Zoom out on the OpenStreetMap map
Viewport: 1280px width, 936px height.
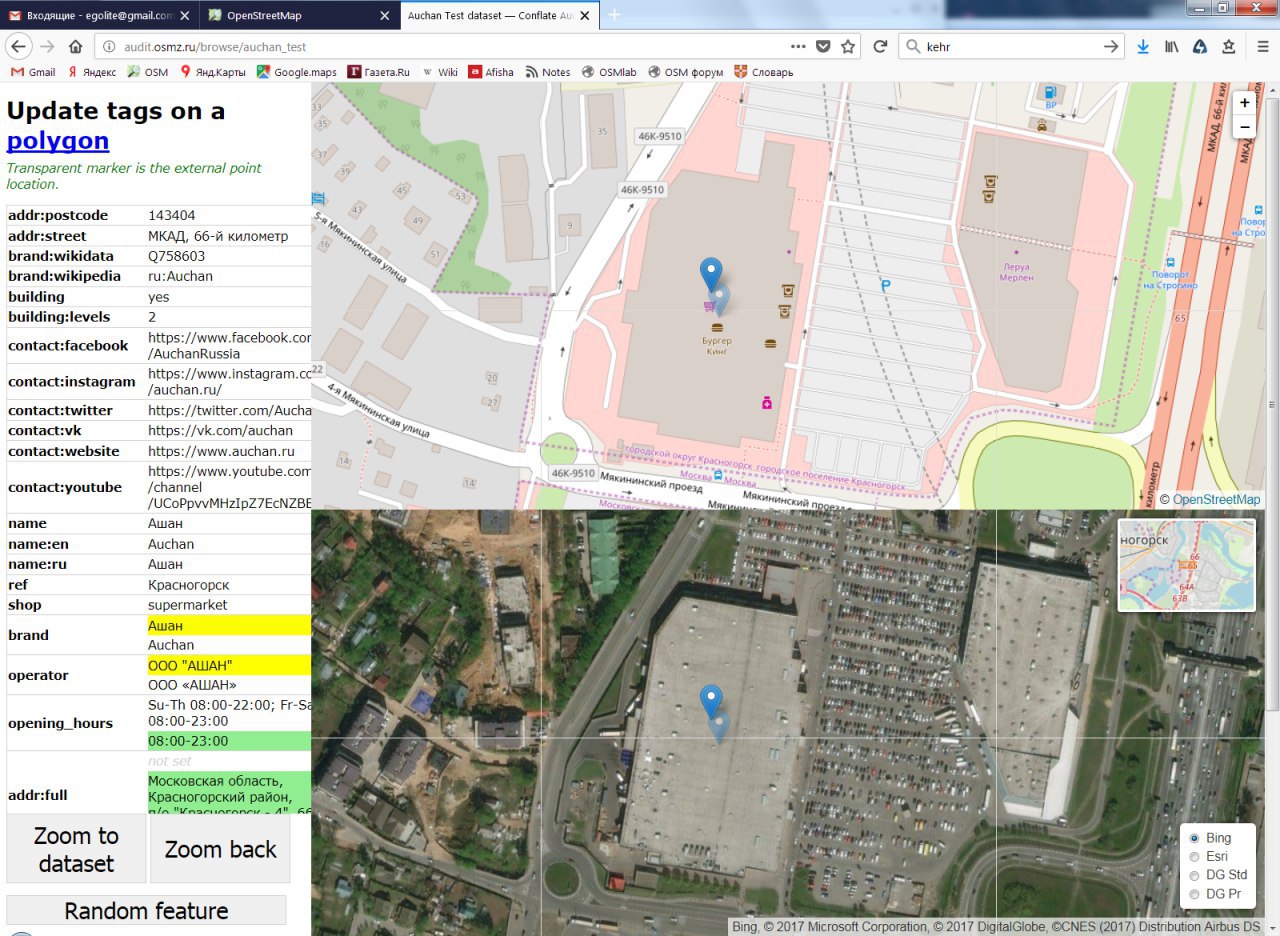(1244, 127)
